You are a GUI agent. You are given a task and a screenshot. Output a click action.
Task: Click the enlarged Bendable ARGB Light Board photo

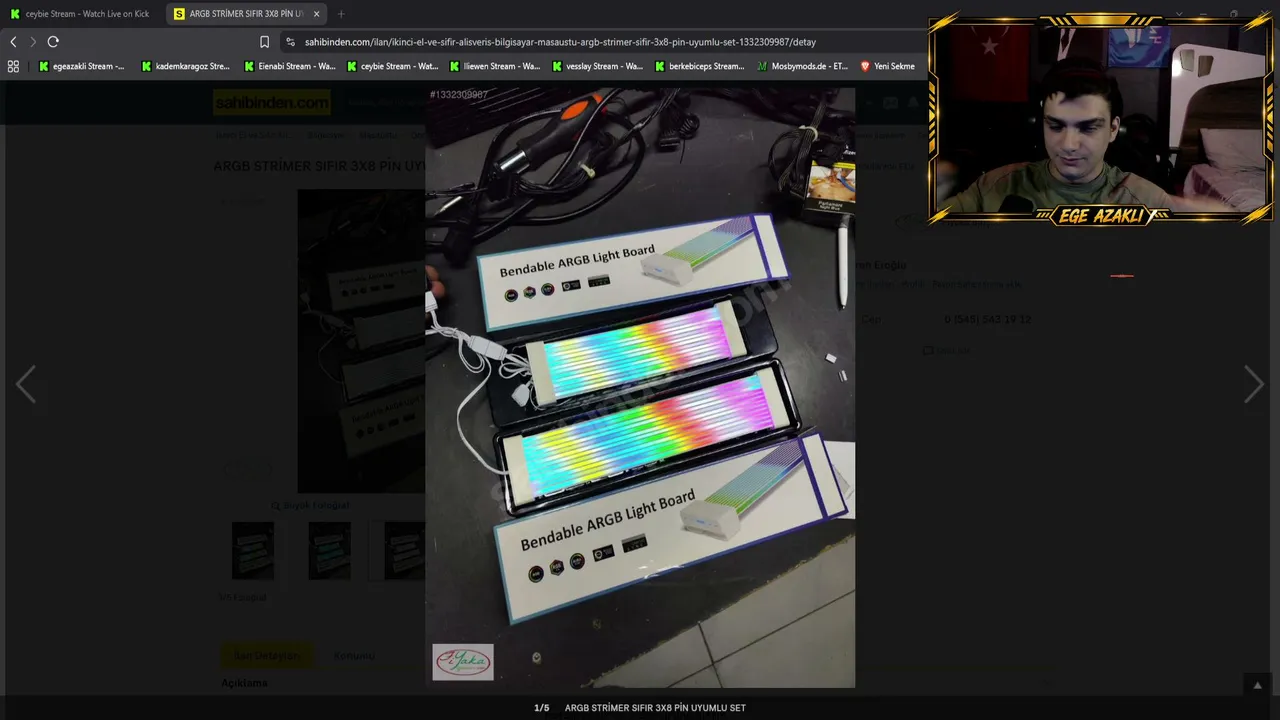pyautogui.click(x=640, y=387)
